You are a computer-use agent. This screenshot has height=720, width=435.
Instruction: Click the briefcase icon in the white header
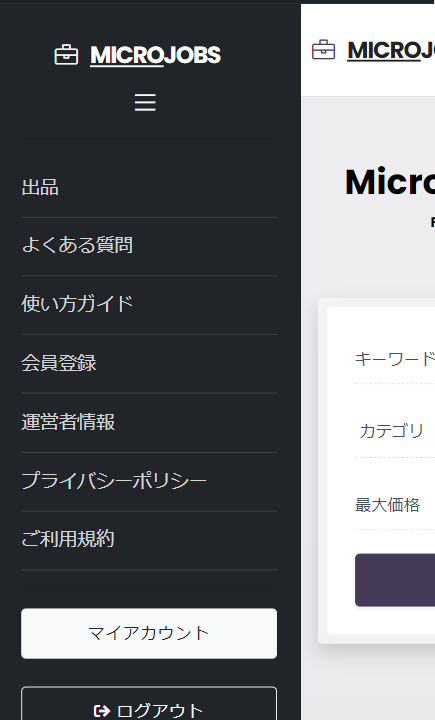pos(323,50)
